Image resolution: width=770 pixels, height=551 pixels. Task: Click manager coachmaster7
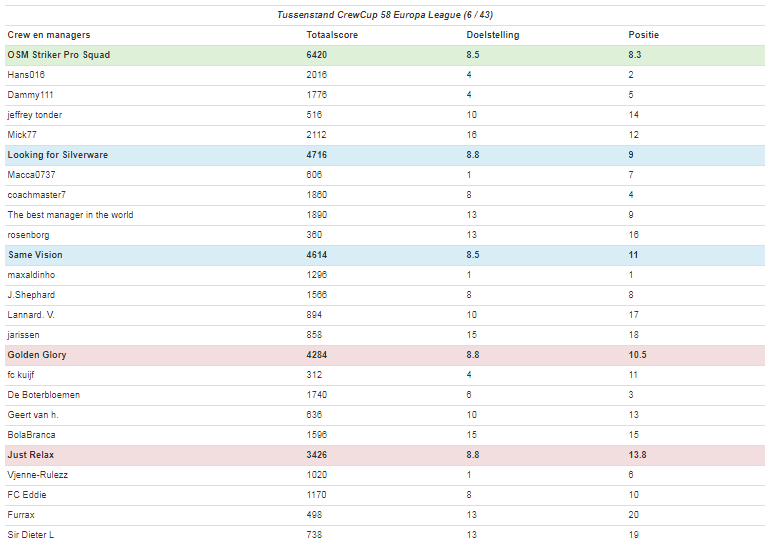click(37, 195)
